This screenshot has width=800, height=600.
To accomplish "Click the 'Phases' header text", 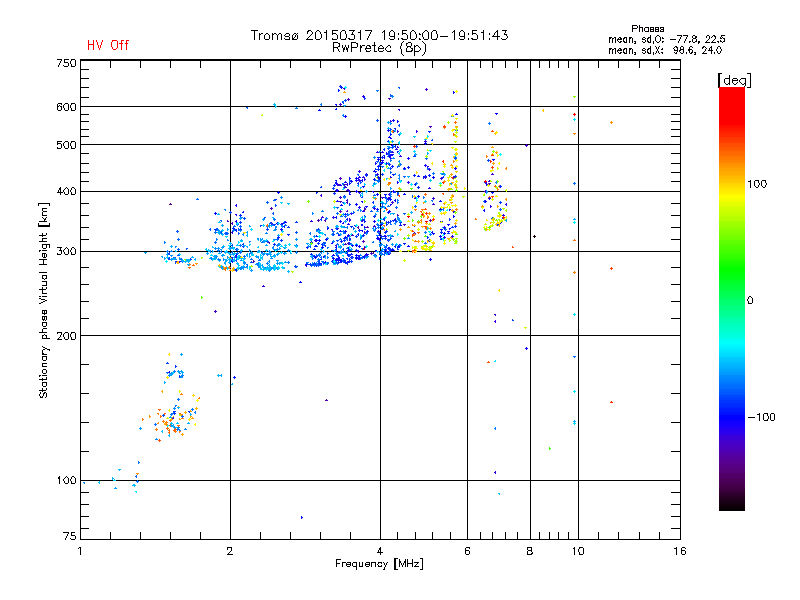I will pos(647,29).
